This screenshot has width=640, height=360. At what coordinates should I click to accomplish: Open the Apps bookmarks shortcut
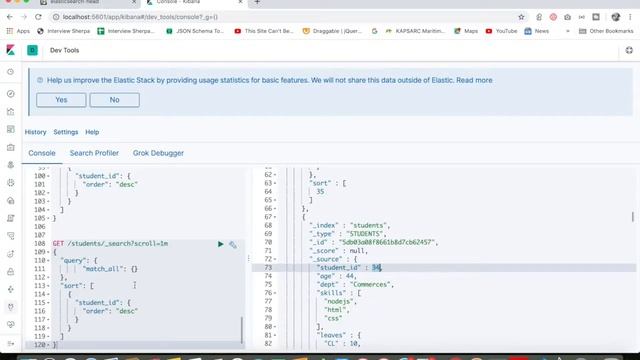[x=18, y=31]
